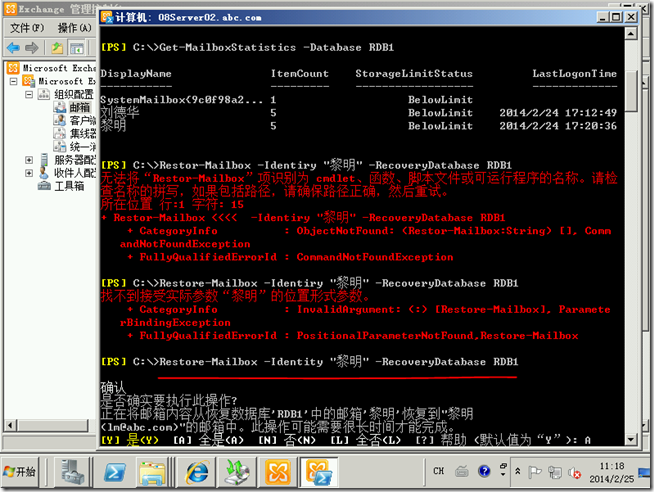Click the shell vertical scrollbar thumb
Screen dimensions: 654x492
coord(631,91)
